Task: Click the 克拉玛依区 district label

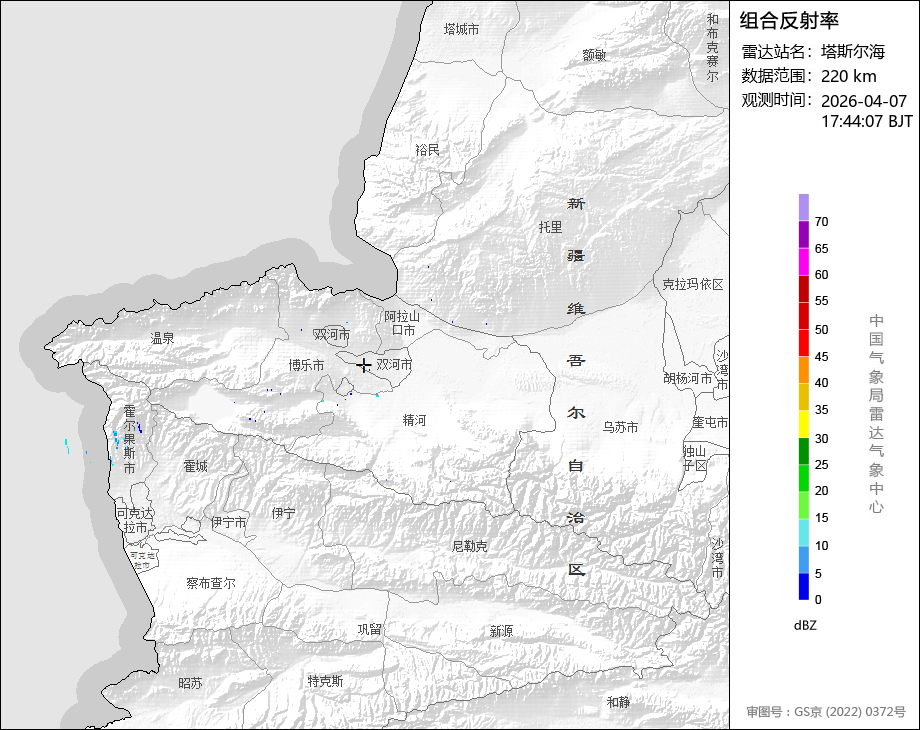Action: click(x=692, y=284)
